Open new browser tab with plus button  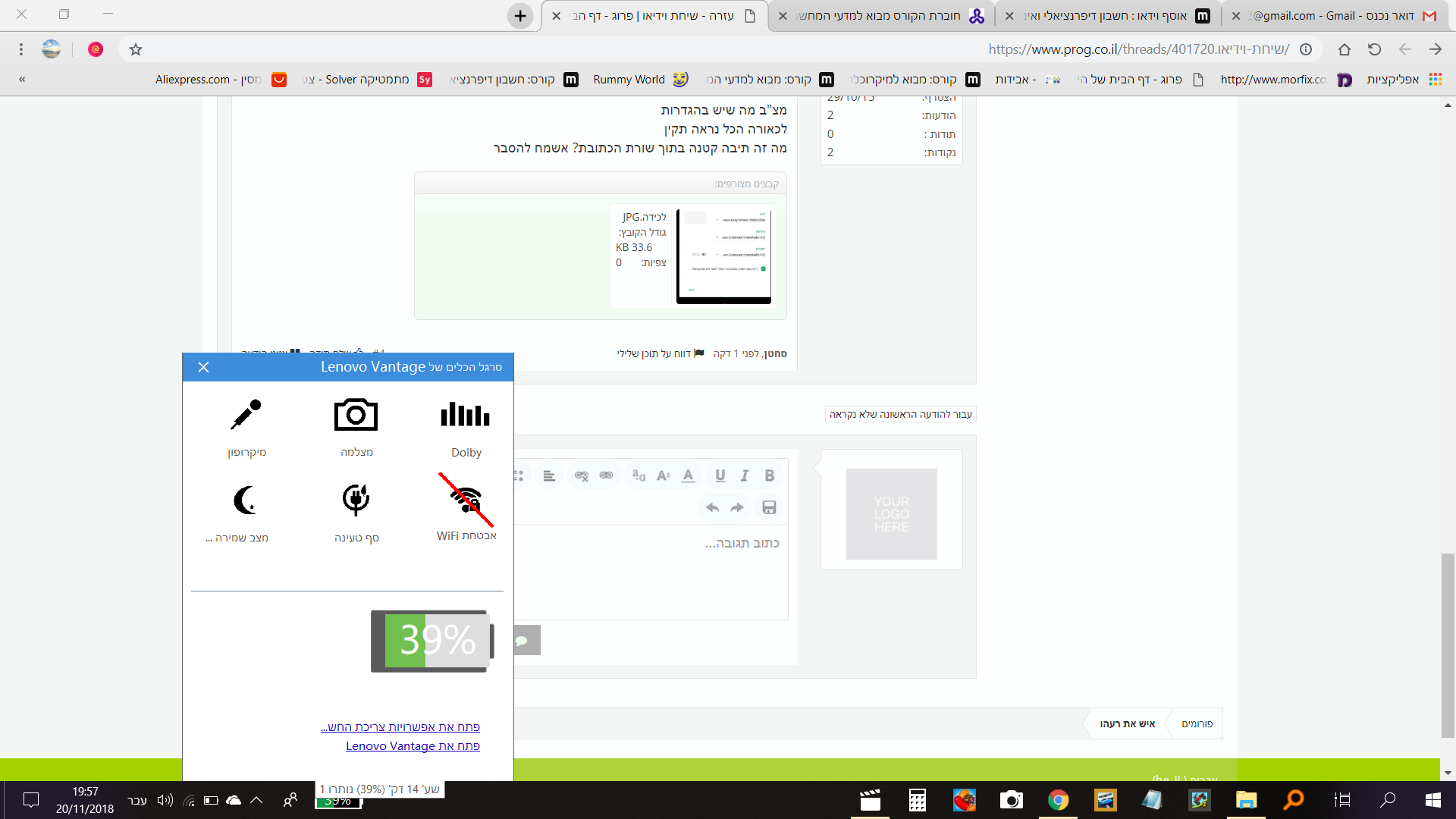pyautogui.click(x=520, y=16)
